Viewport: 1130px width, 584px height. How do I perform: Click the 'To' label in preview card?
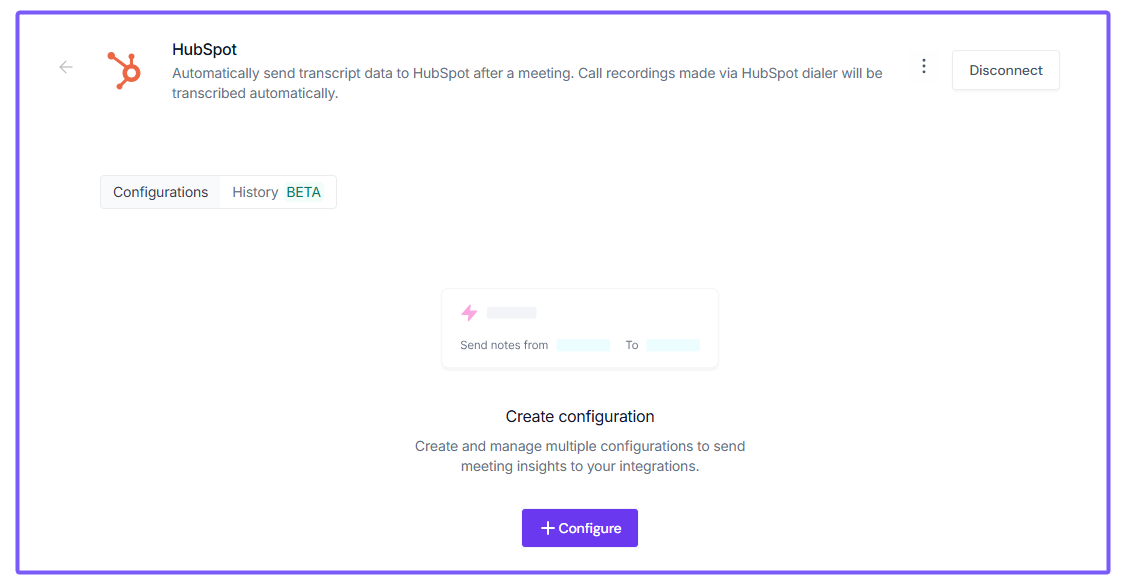point(632,345)
